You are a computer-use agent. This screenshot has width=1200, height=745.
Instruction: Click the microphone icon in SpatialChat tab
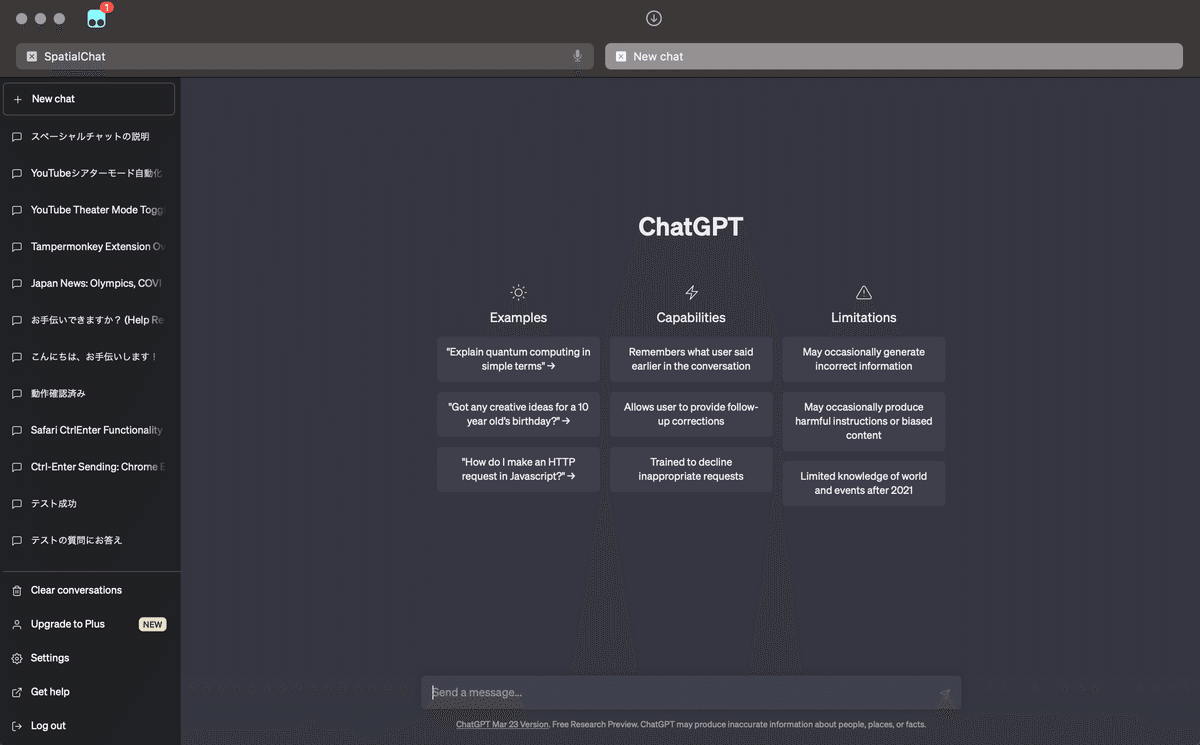pos(577,57)
